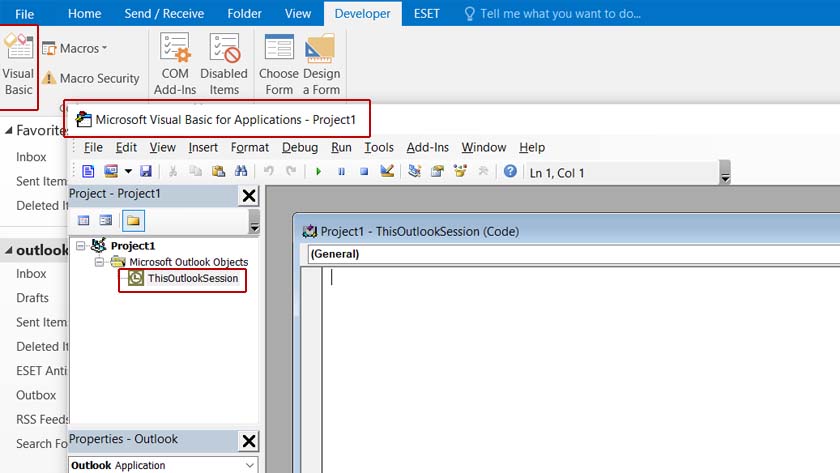Screen dimensions: 840x473
Task: Click the Cut scissors icon
Action: pyautogui.click(x=173, y=171)
